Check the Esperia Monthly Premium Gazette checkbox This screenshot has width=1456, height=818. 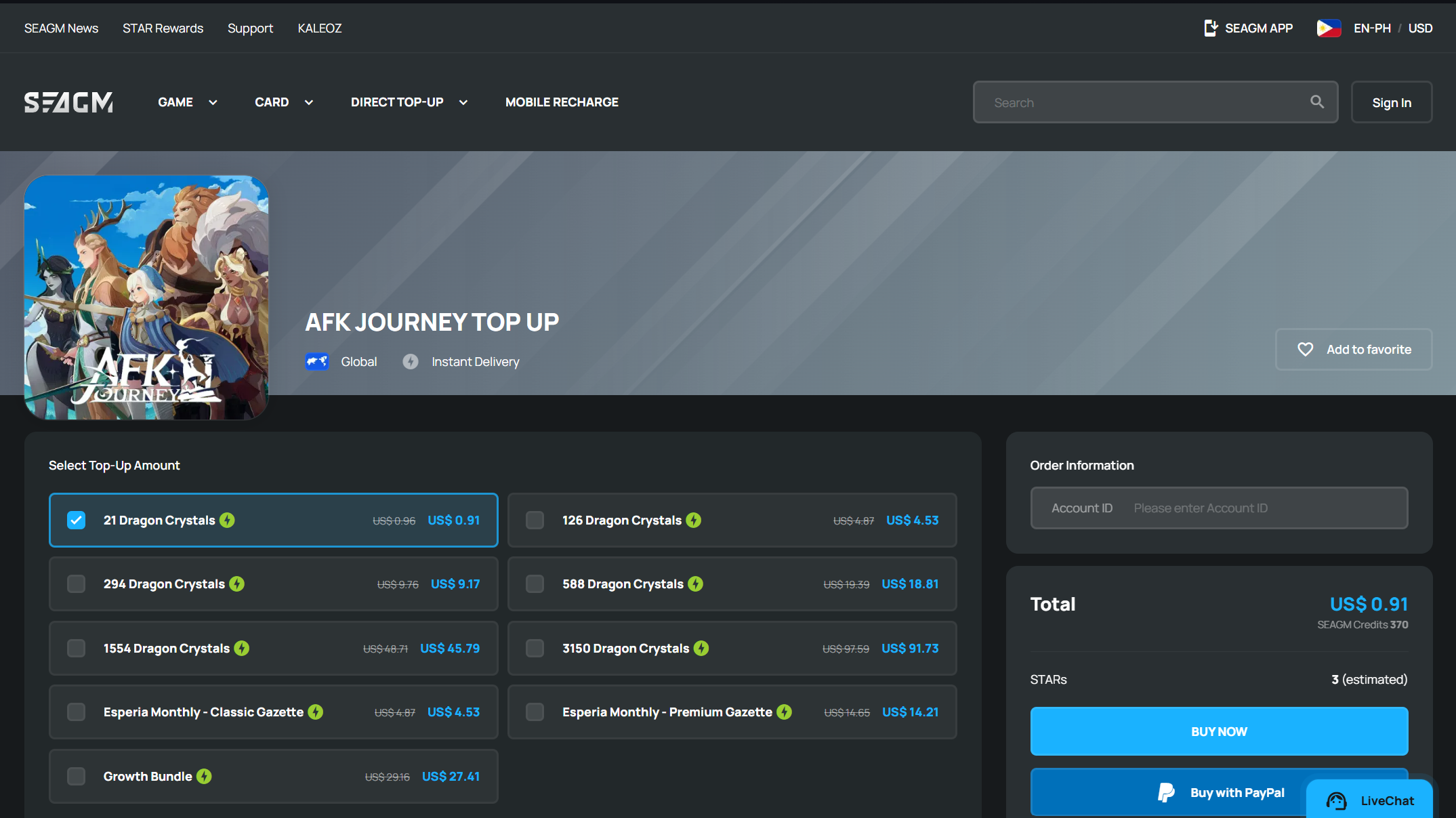pos(535,712)
